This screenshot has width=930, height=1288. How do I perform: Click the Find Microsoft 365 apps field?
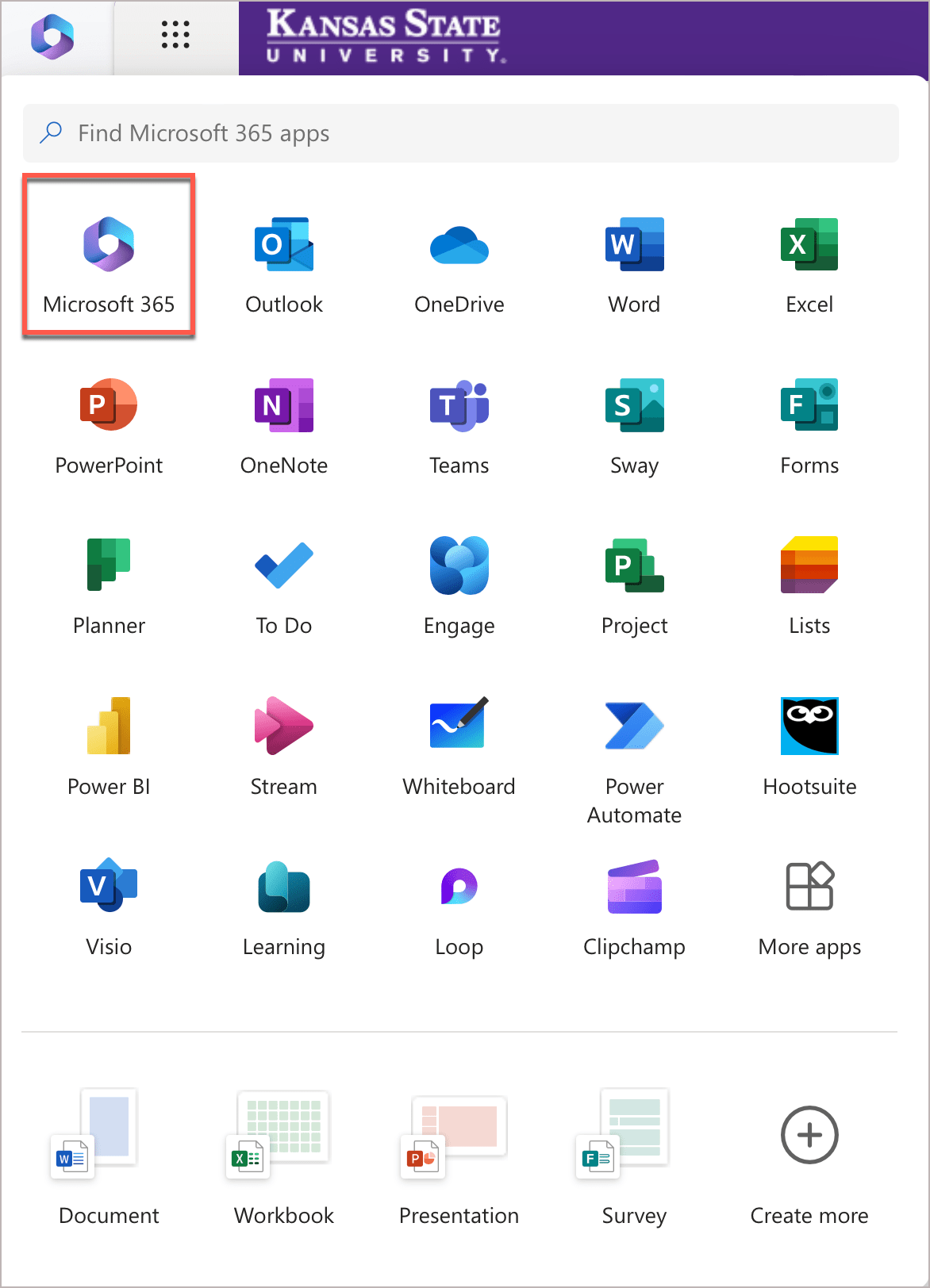461,133
